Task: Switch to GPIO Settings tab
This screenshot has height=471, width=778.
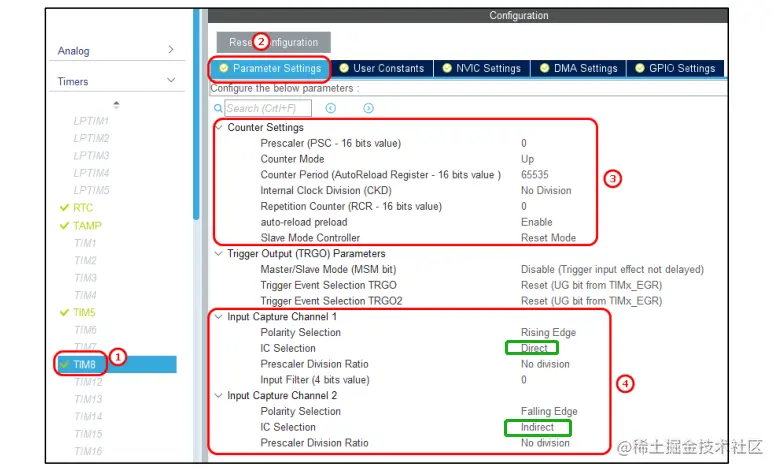Action: (x=676, y=68)
